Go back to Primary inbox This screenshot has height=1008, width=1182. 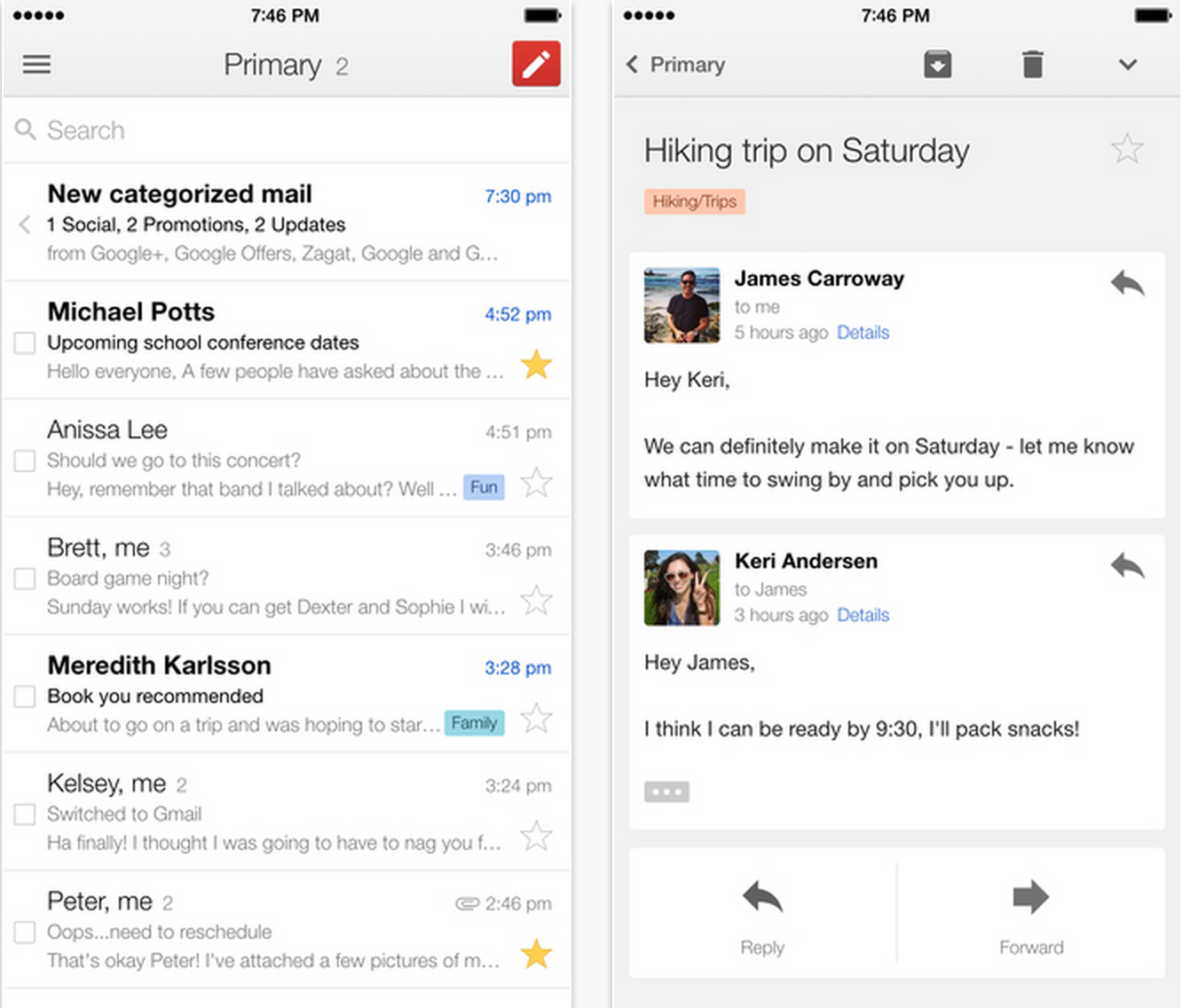pos(676,65)
